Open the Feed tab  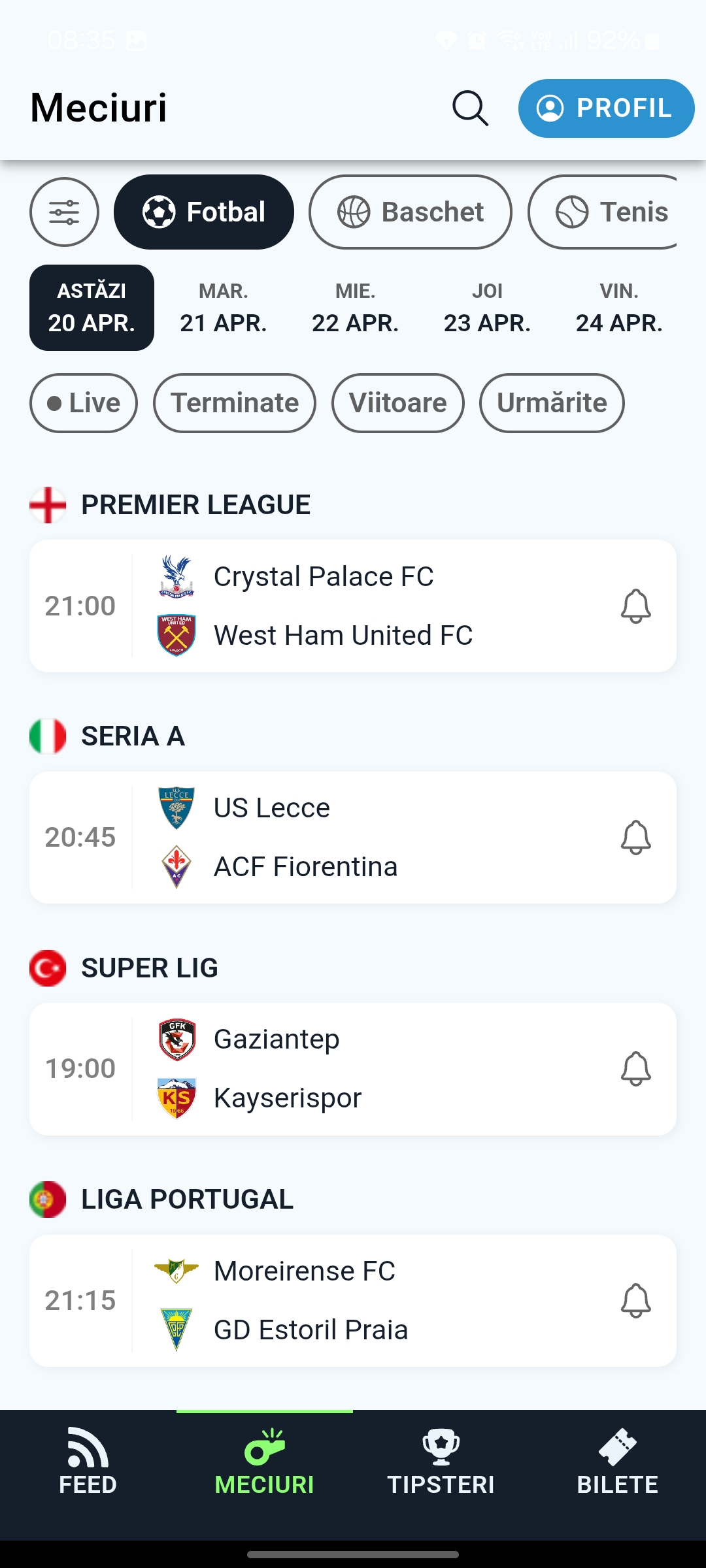pyautogui.click(x=88, y=1463)
